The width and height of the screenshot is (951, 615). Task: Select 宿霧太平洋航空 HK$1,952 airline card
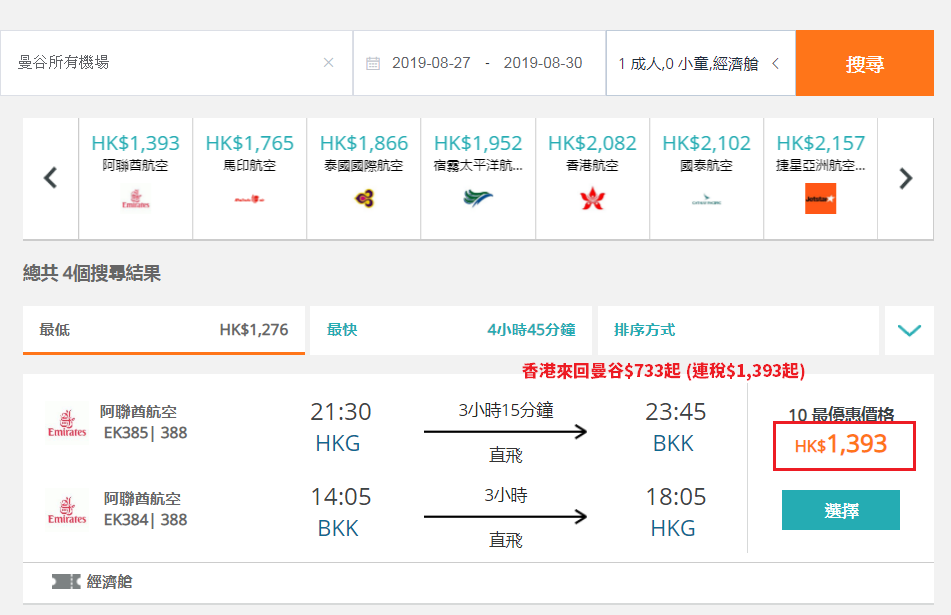[x=478, y=178]
